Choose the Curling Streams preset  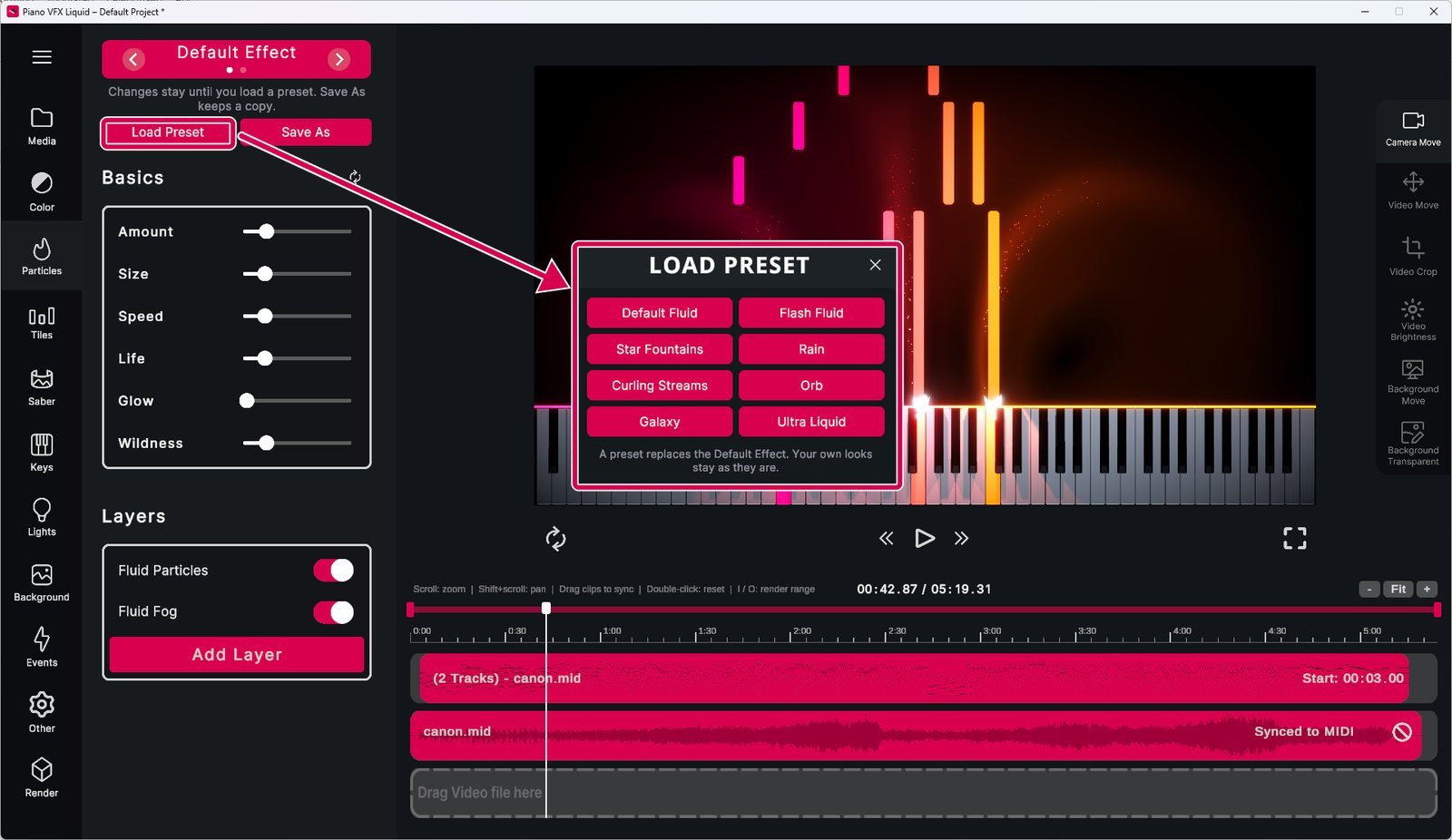point(660,386)
